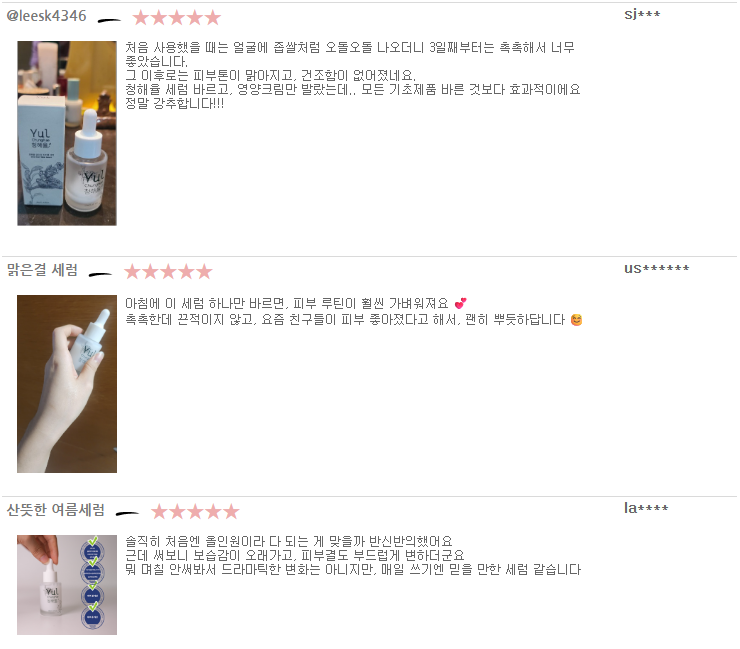Screen dimensions: 740x649
Task: Click the brush stroke dash after 산뜻한 여름세럼
Action: click(x=127, y=514)
